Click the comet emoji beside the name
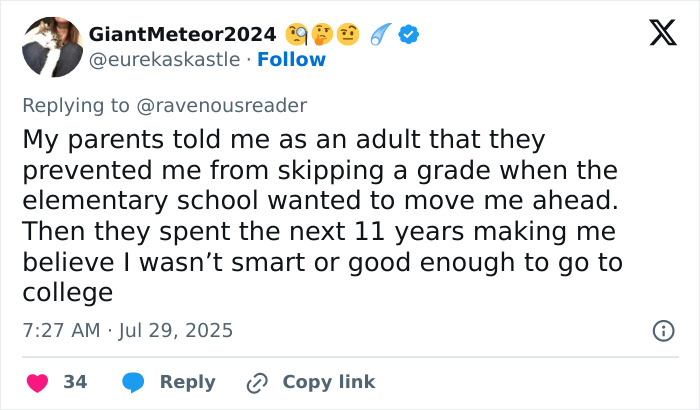Screen dimensions: 700x410 [x=382, y=35]
